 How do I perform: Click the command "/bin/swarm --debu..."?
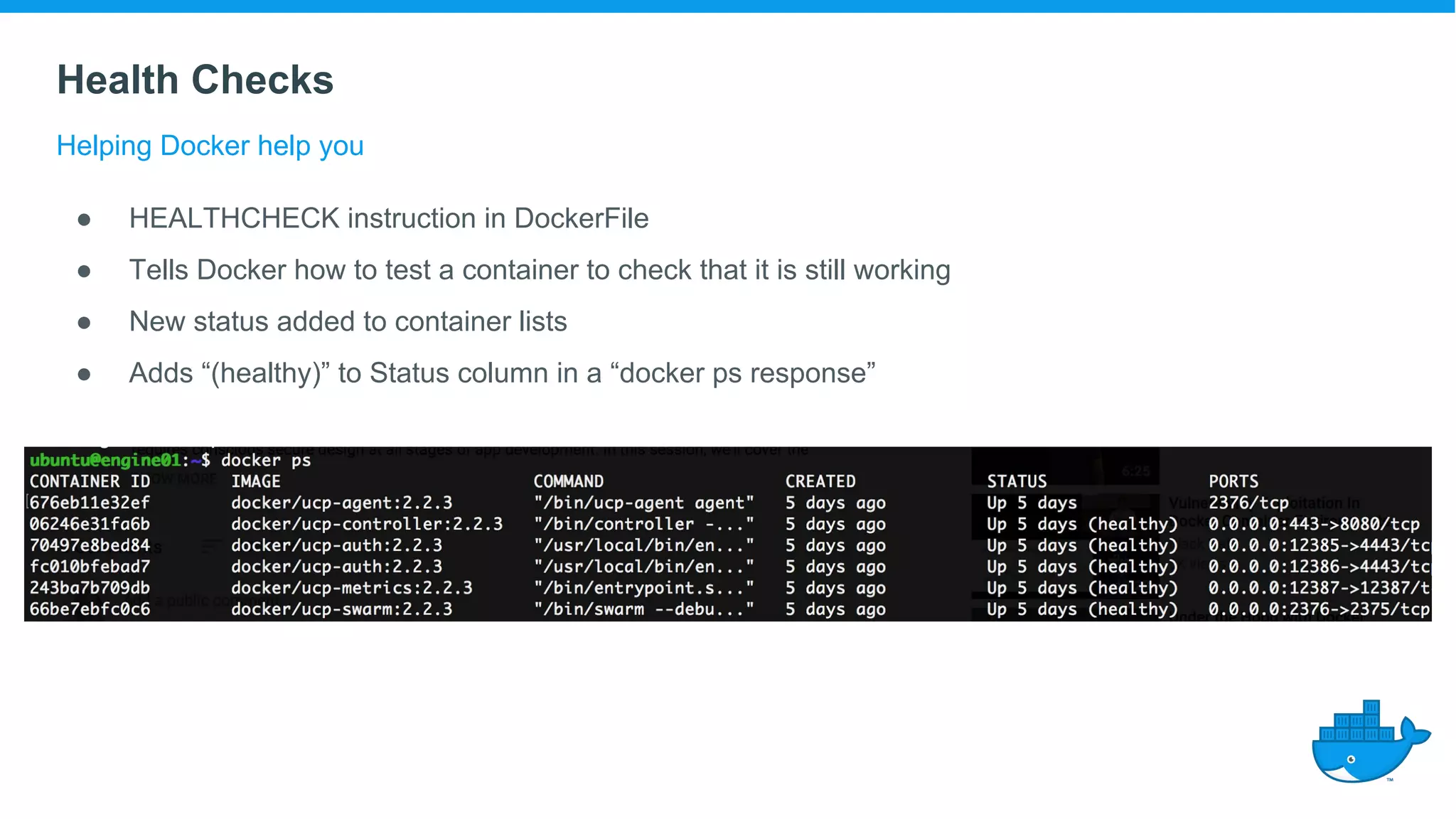click(644, 609)
